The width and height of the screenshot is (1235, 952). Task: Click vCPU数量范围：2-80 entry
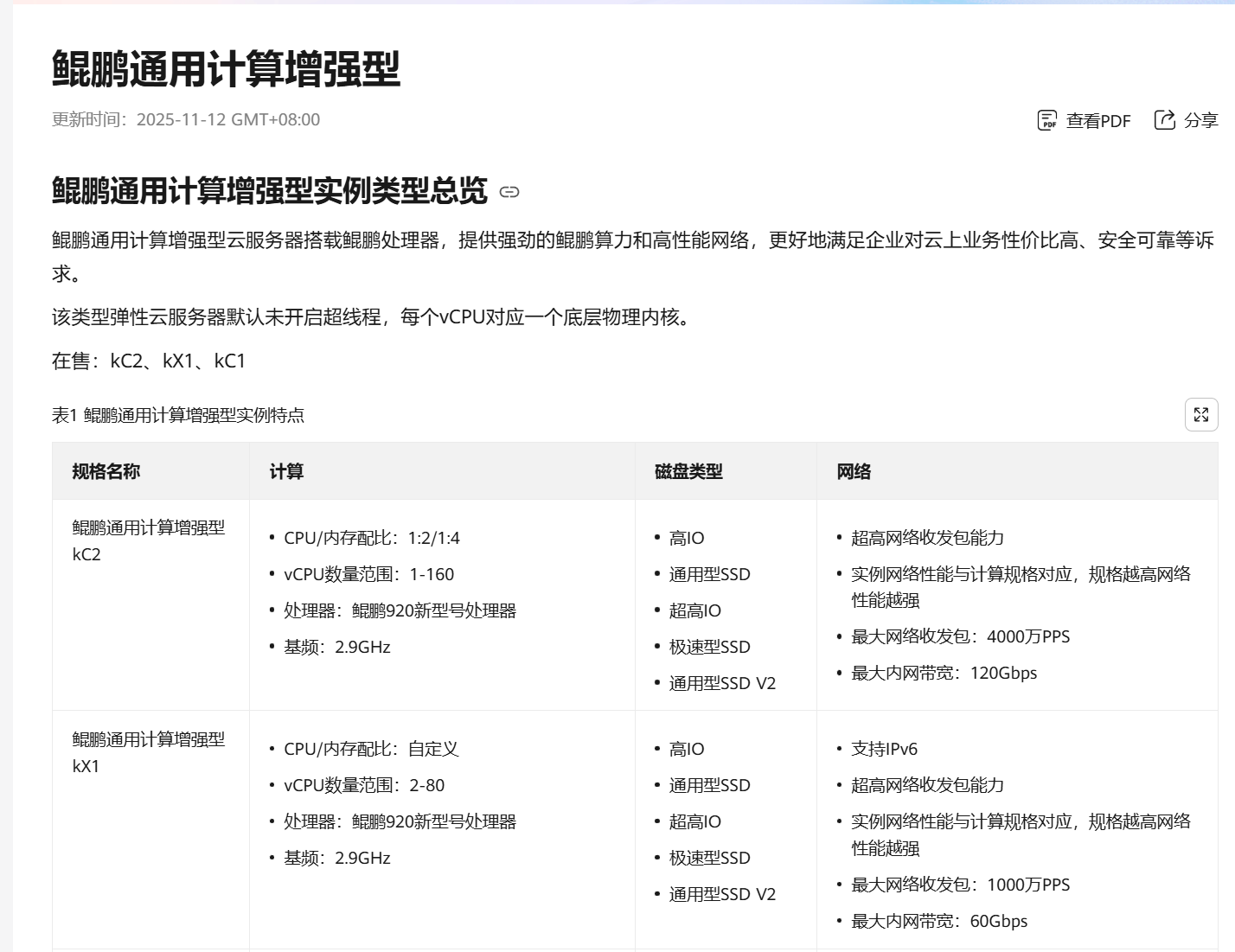tap(364, 785)
